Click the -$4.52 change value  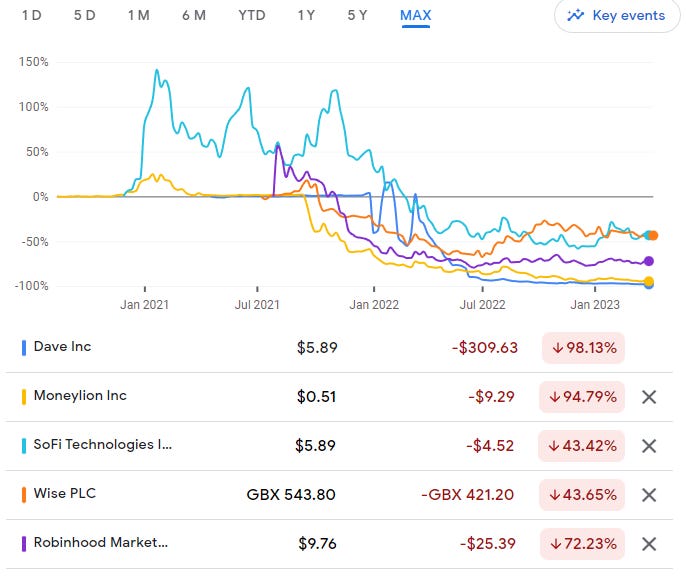[x=490, y=446]
